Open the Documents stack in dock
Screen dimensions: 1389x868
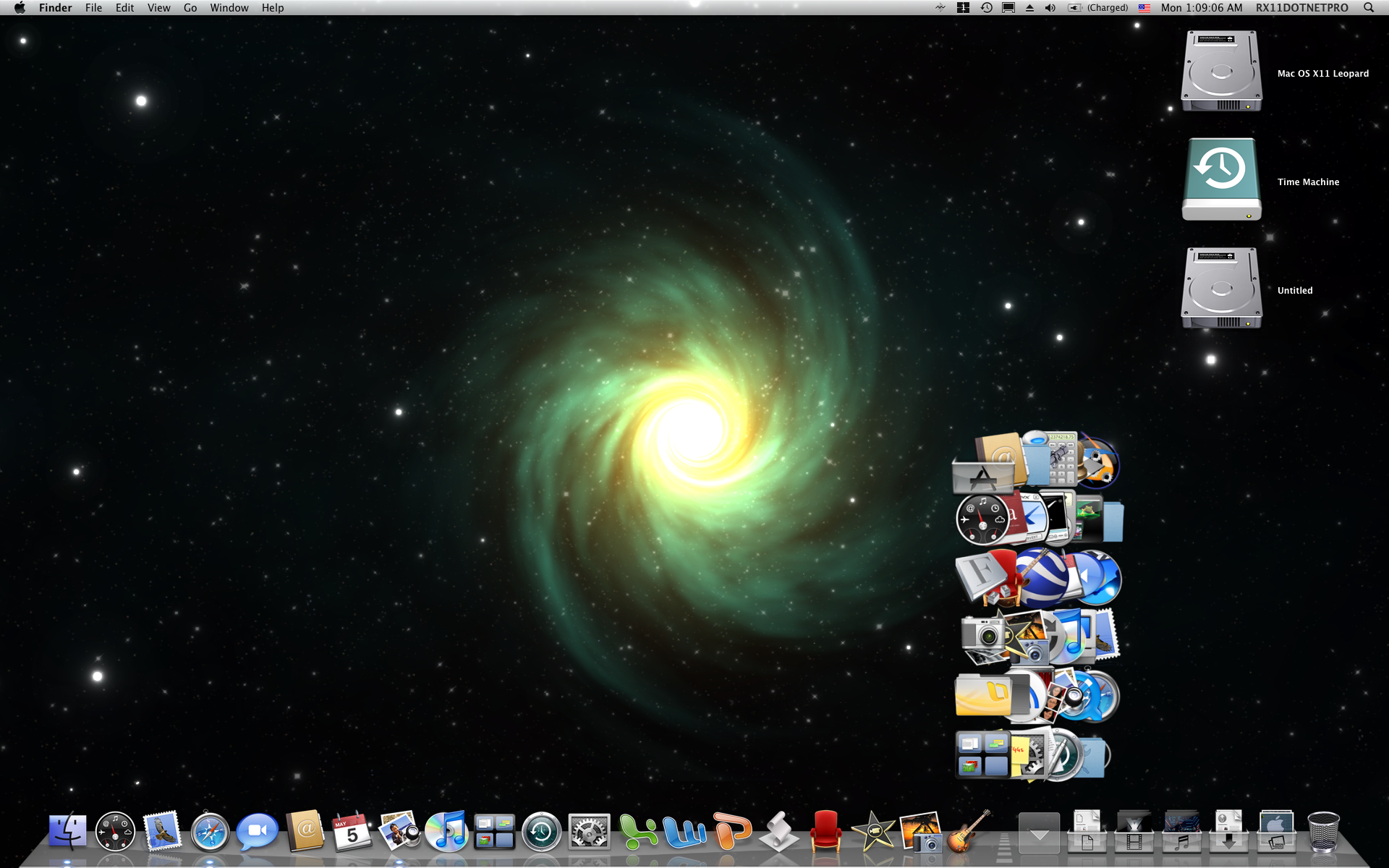coord(1087,831)
